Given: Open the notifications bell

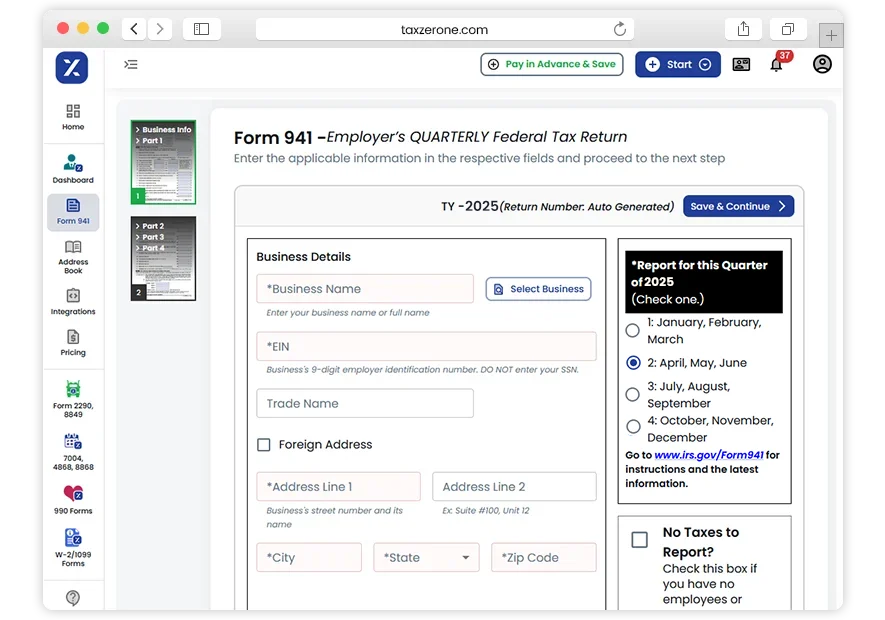Looking at the screenshot, I should [x=776, y=63].
